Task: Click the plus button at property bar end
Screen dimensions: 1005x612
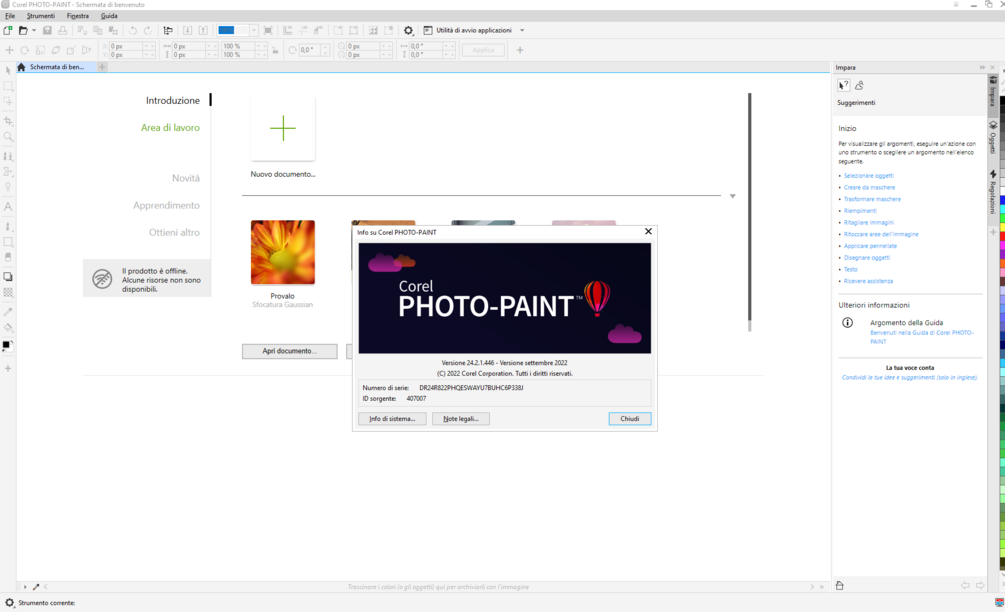Action: [x=520, y=50]
